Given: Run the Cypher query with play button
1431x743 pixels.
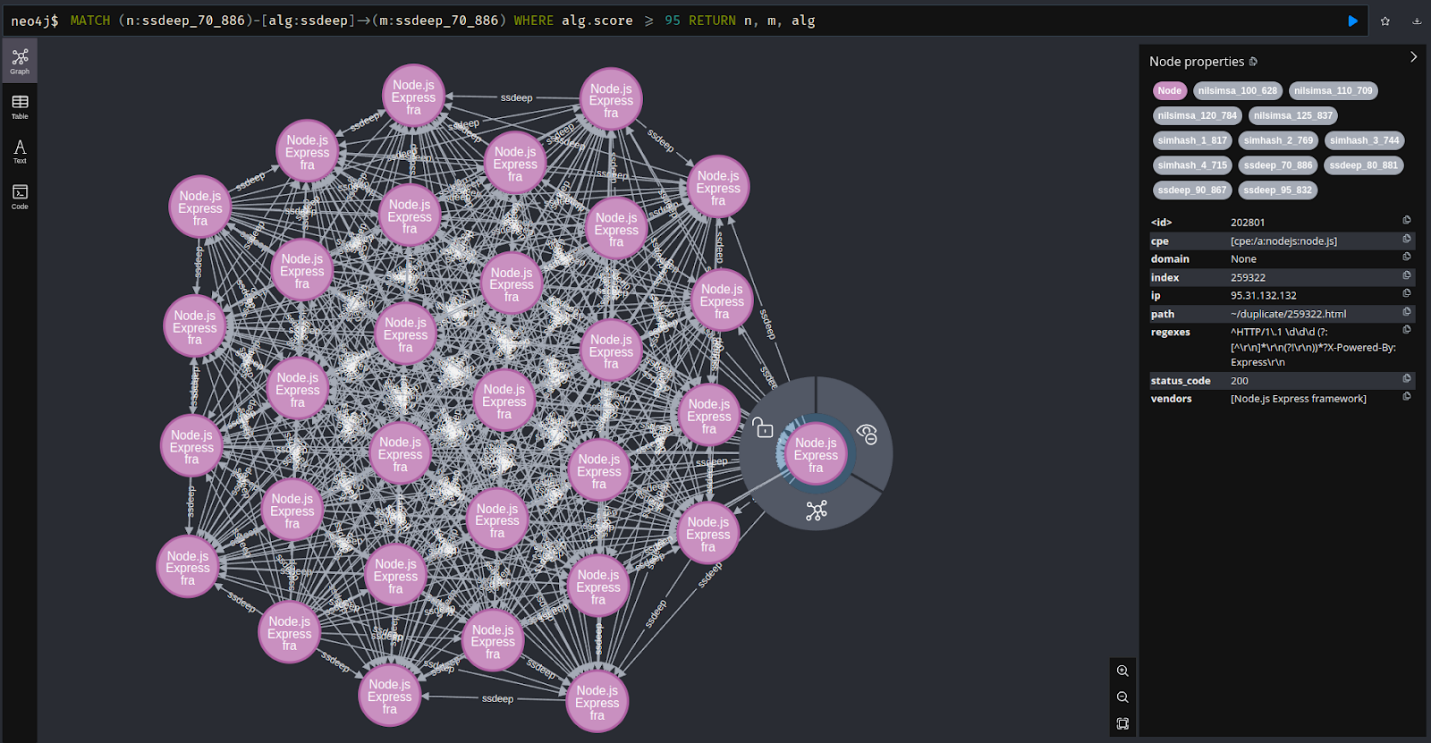Looking at the screenshot, I should (x=1352, y=21).
